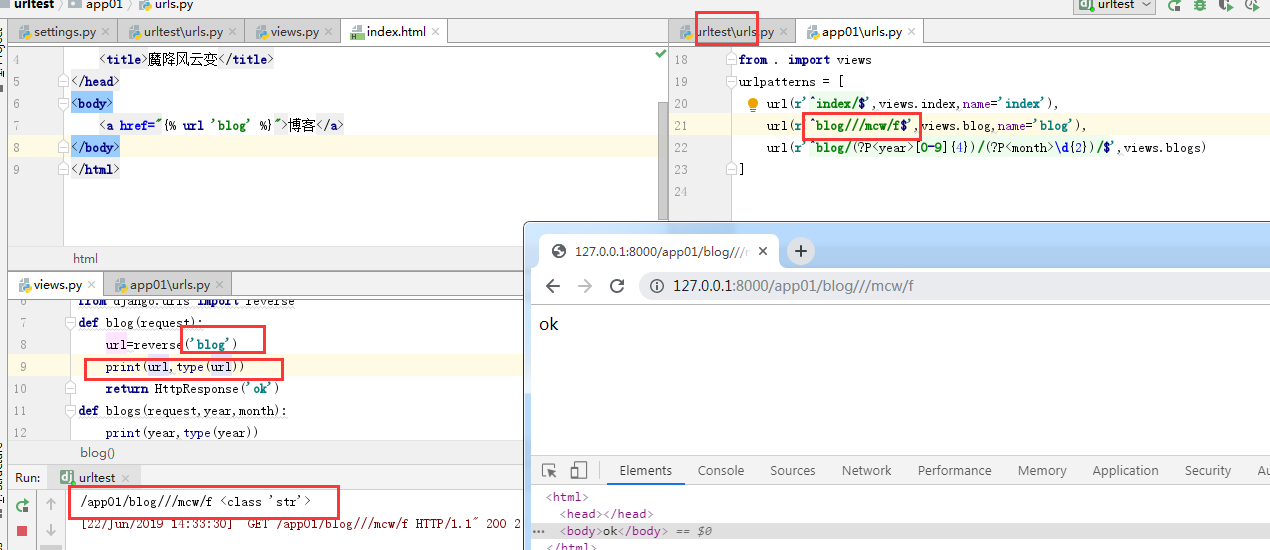The image size is (1270, 550).
Task: Click the blog() breadcrumb below views.py
Action: pyautogui.click(x=97, y=452)
